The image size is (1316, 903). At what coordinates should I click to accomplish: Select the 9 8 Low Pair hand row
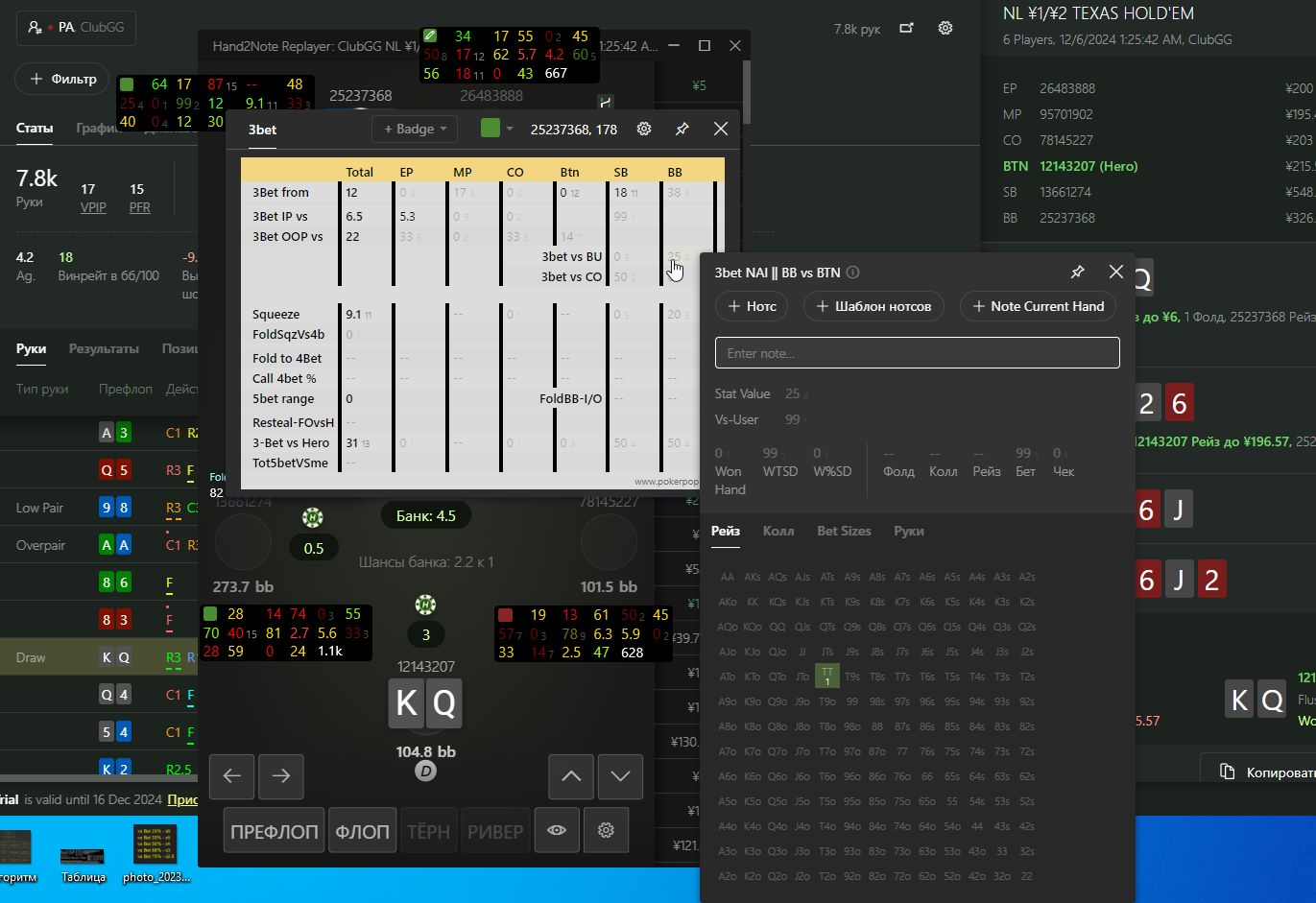coord(99,508)
